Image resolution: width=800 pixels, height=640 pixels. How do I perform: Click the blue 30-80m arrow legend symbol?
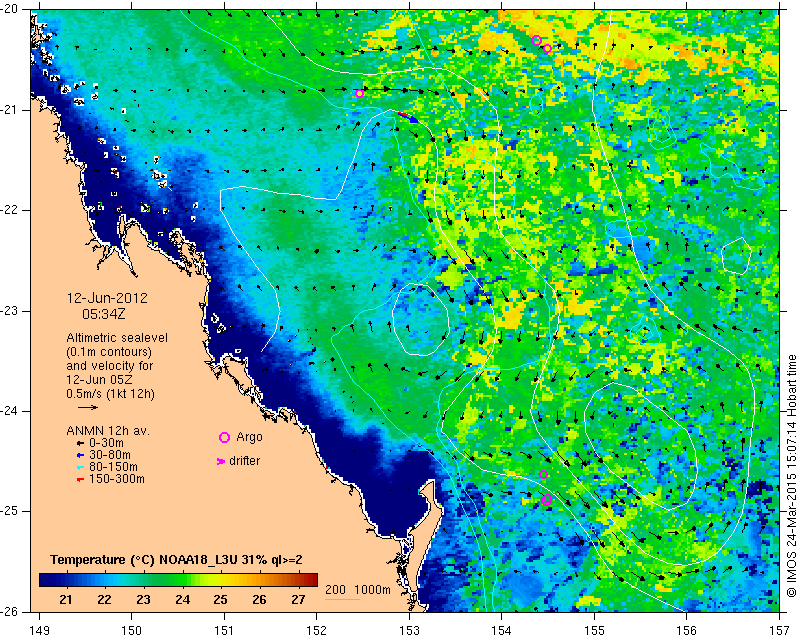pos(80,455)
